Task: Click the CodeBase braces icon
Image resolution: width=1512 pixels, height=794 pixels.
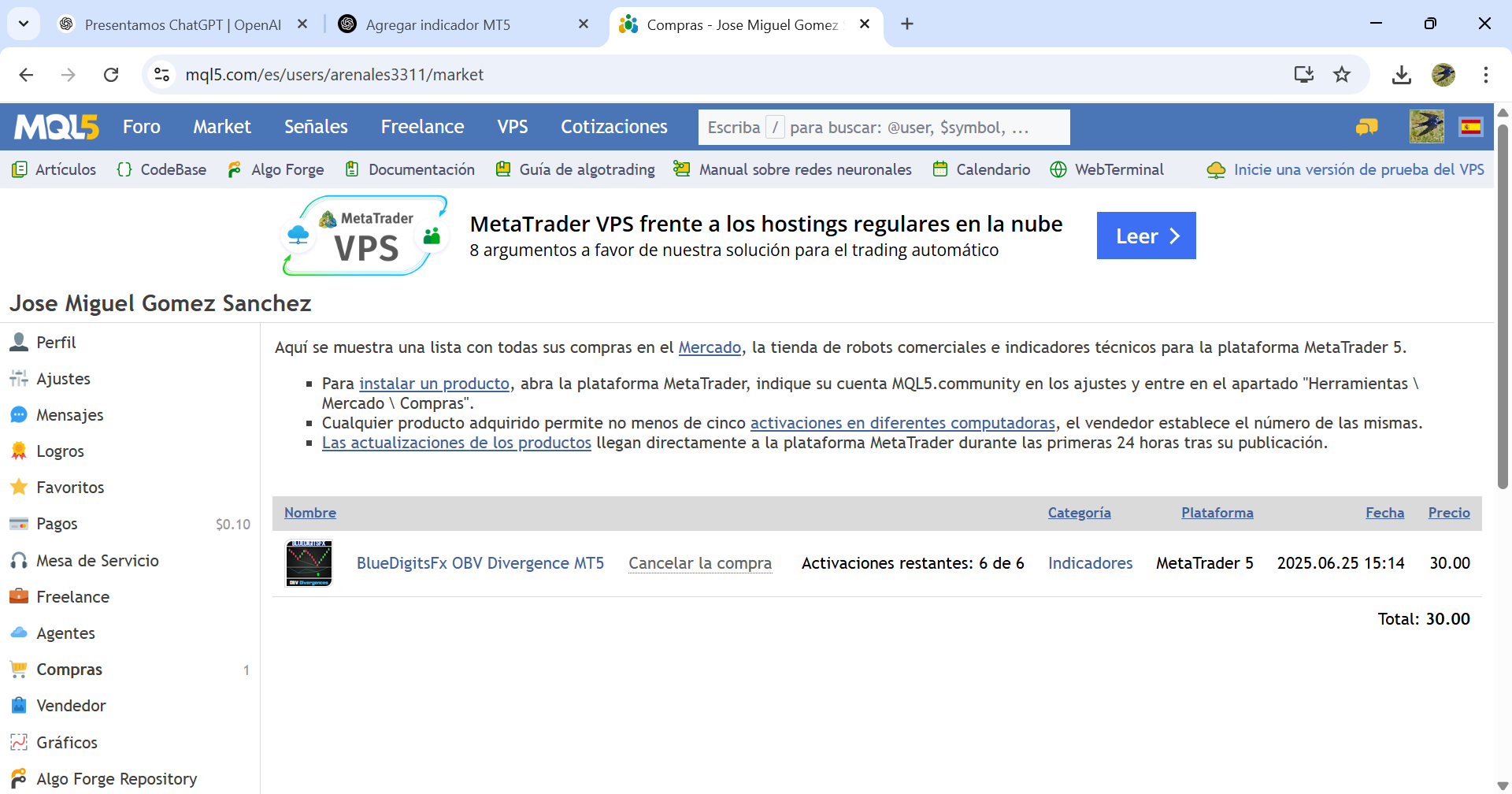Action: 124,169
